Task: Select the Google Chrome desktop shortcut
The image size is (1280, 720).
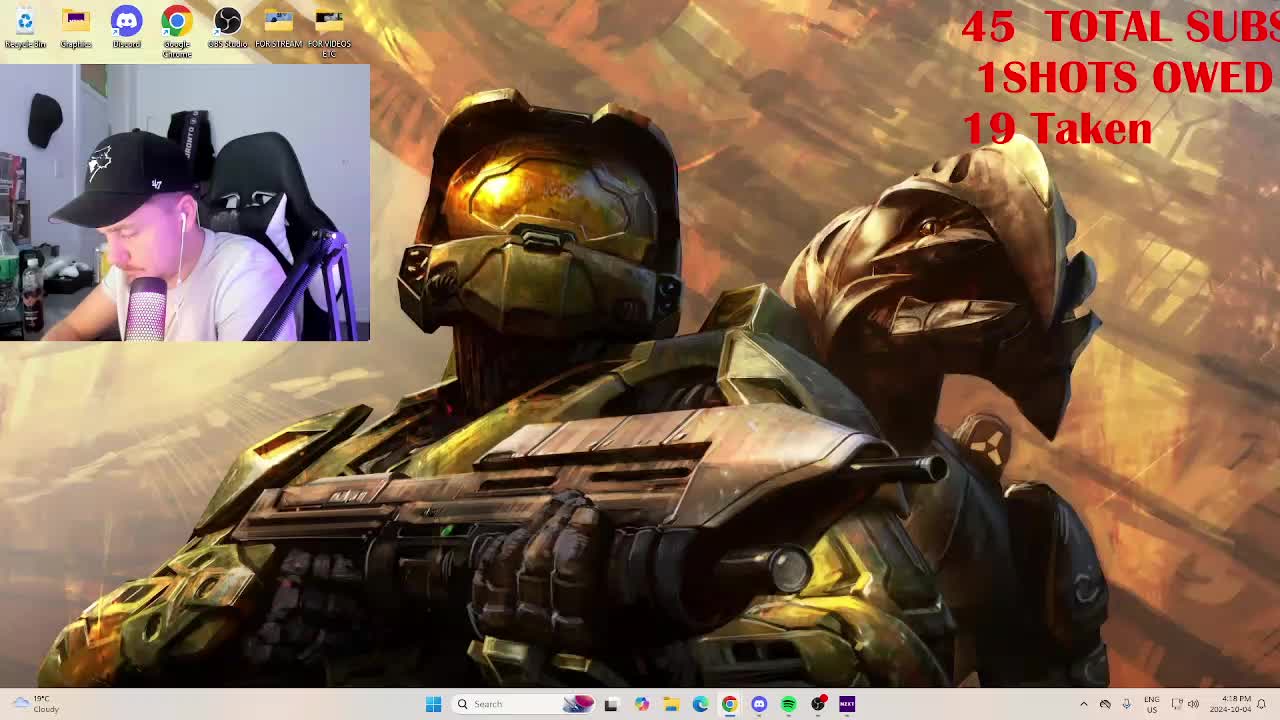Action: point(177,33)
